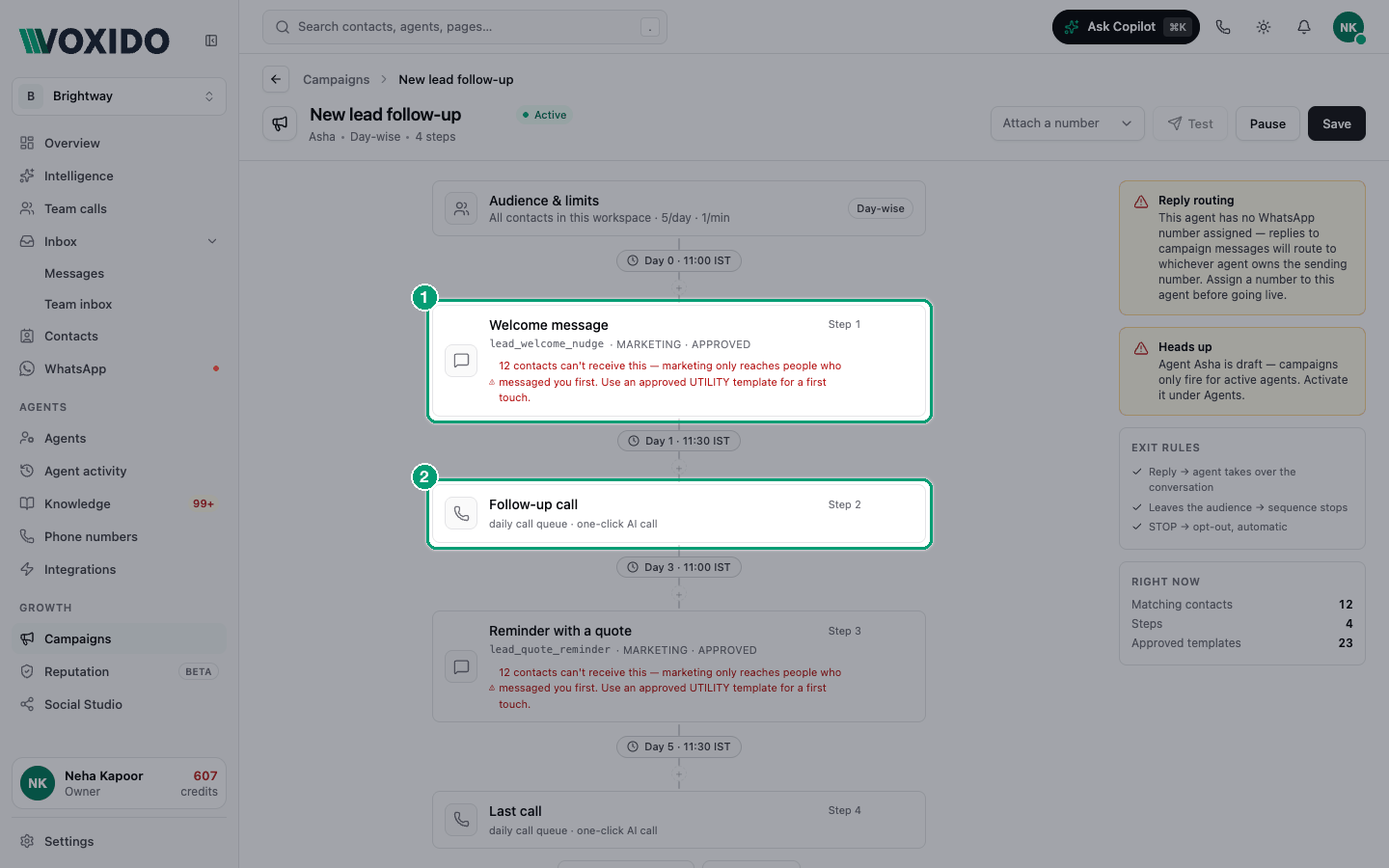Click the Ask Copilot sparkle icon

pyautogui.click(x=1071, y=27)
